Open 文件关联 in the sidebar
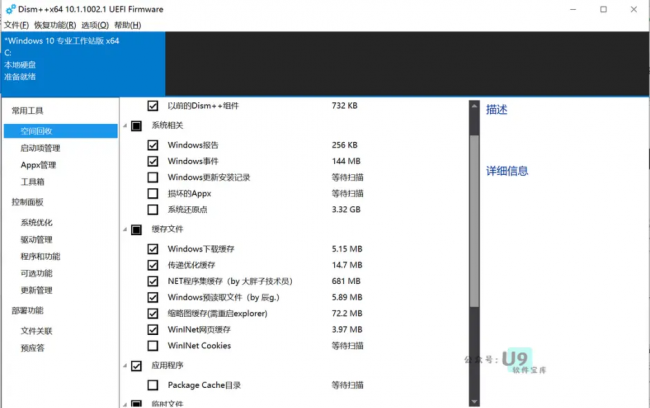650x408 pixels. pyautogui.click(x=36, y=331)
